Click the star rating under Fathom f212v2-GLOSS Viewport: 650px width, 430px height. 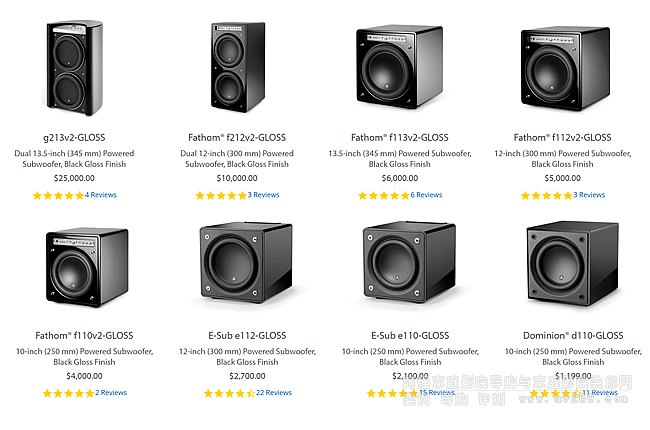pyautogui.click(x=220, y=195)
